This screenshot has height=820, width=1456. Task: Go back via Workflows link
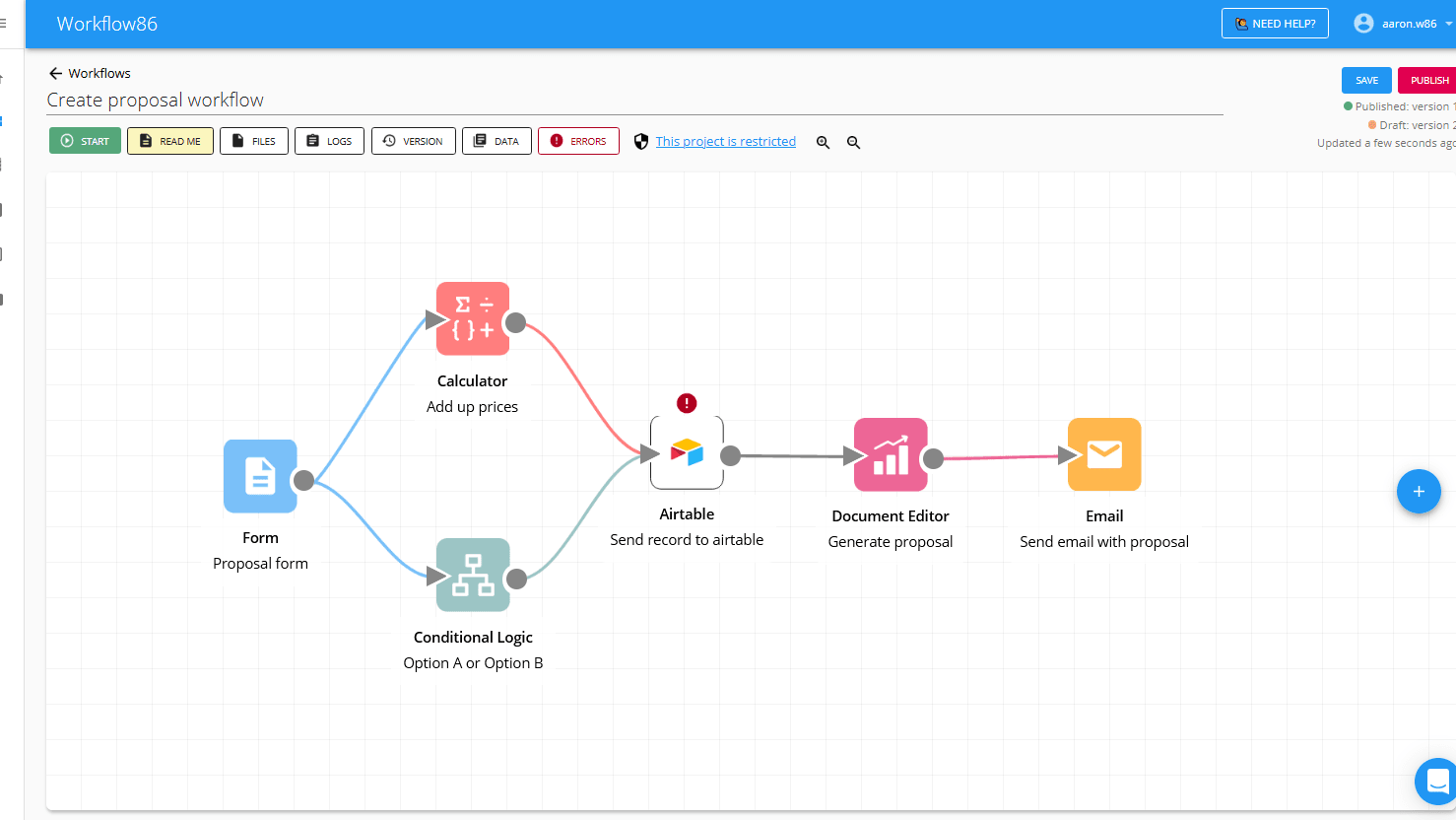(x=99, y=73)
